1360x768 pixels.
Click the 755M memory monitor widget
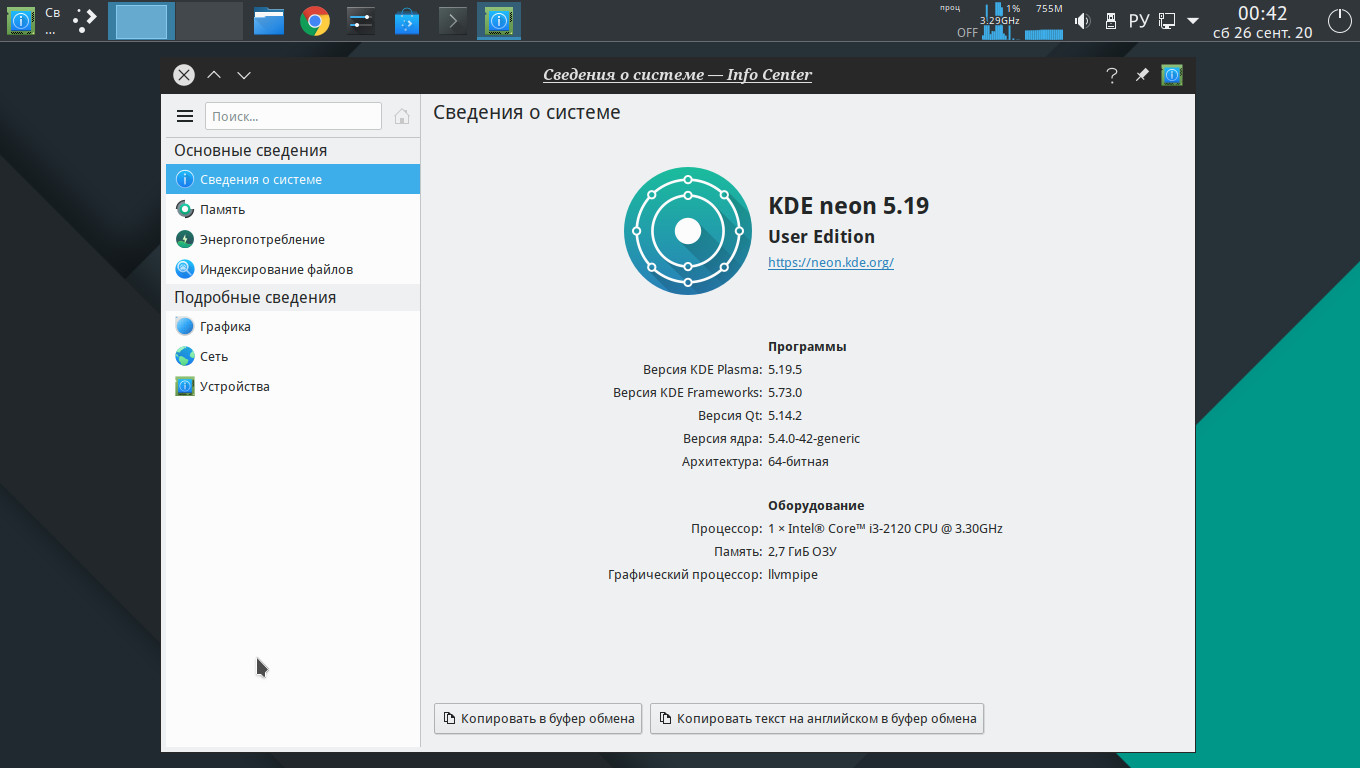[x=1045, y=21]
